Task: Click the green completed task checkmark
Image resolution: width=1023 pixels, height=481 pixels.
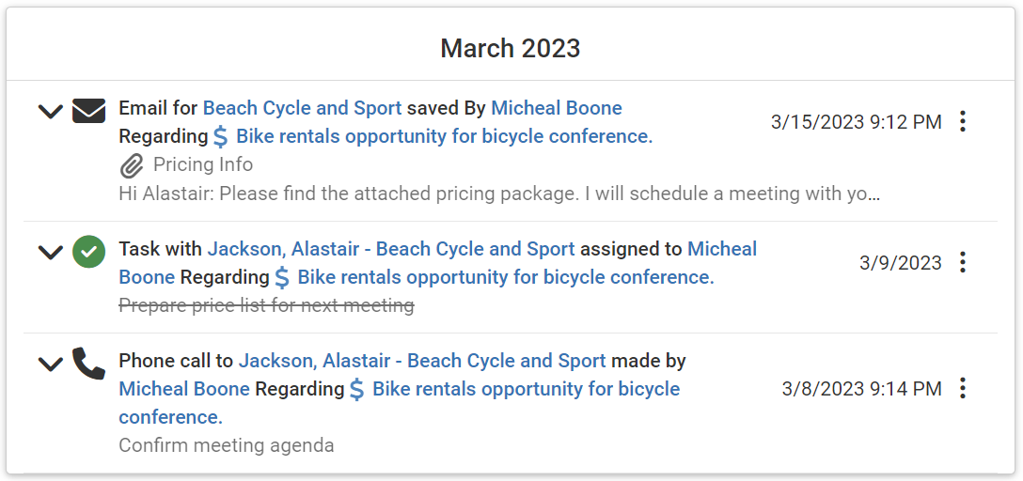Action: tap(89, 251)
